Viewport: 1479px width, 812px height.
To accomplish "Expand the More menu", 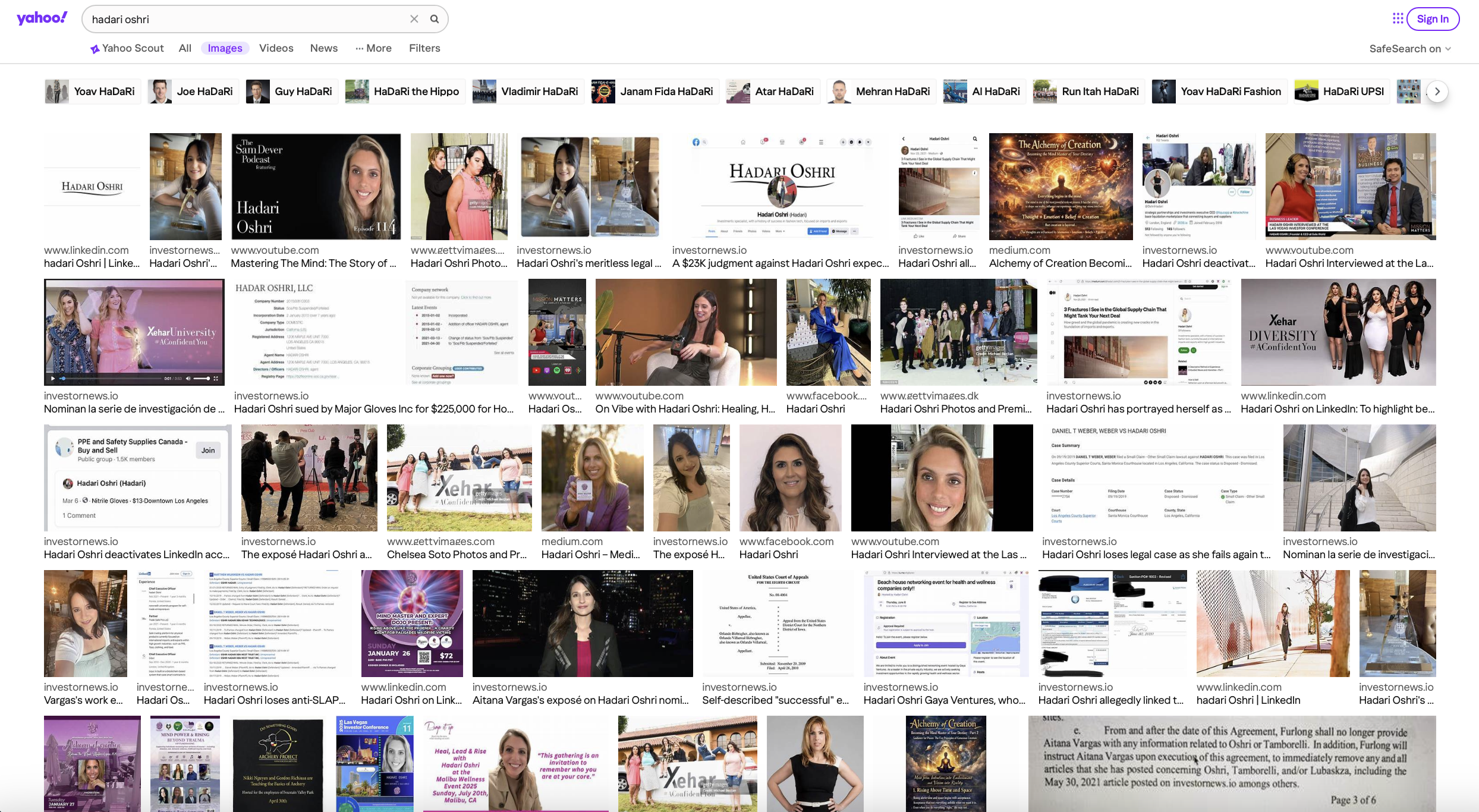I will pos(374,48).
